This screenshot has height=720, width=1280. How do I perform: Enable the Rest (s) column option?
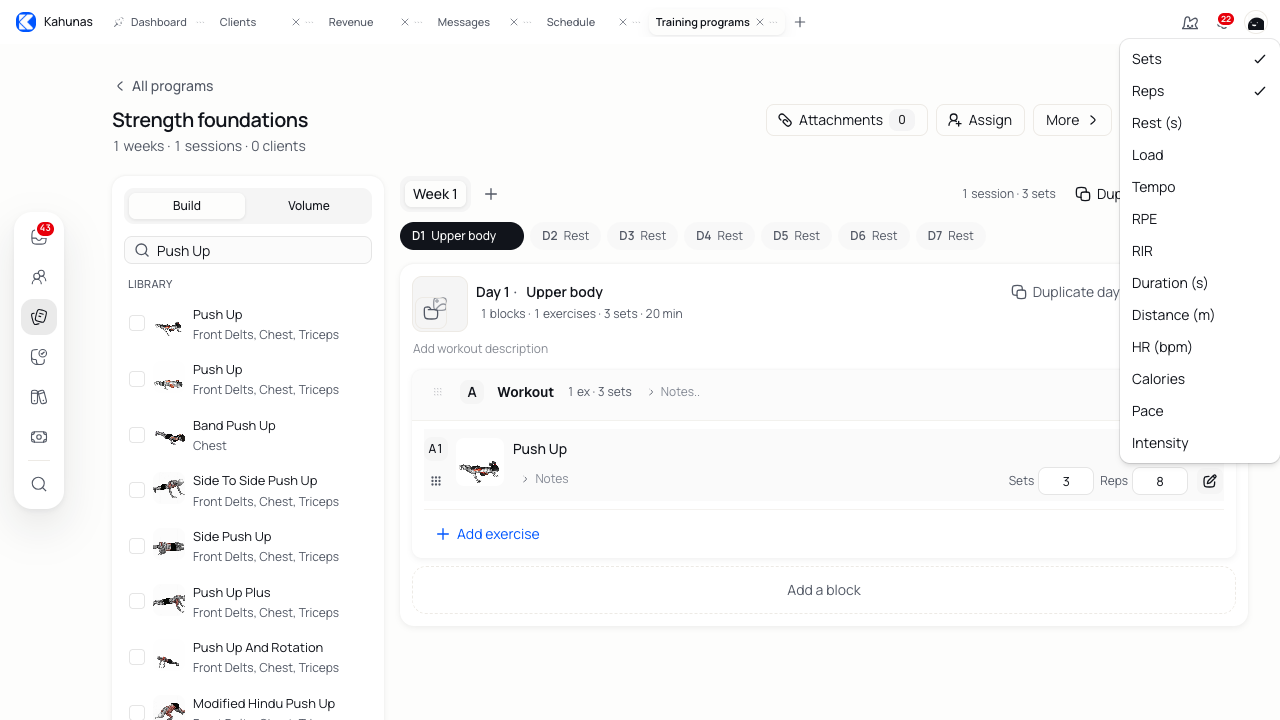1200,123
